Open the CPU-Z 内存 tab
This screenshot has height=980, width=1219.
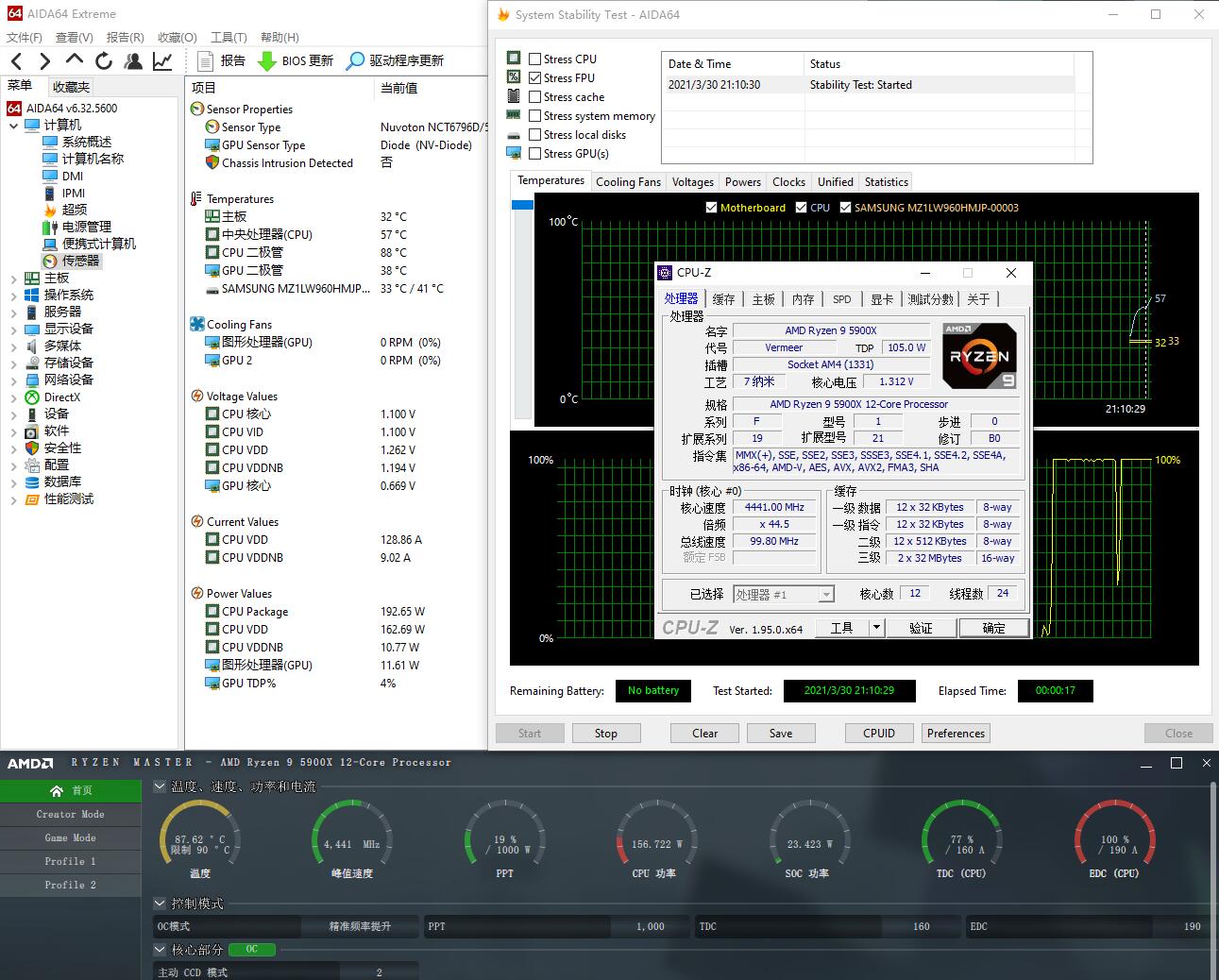(803, 299)
